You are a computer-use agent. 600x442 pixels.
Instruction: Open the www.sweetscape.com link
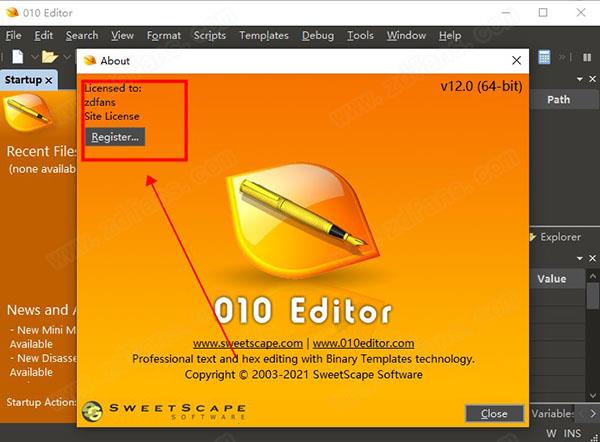click(x=248, y=343)
